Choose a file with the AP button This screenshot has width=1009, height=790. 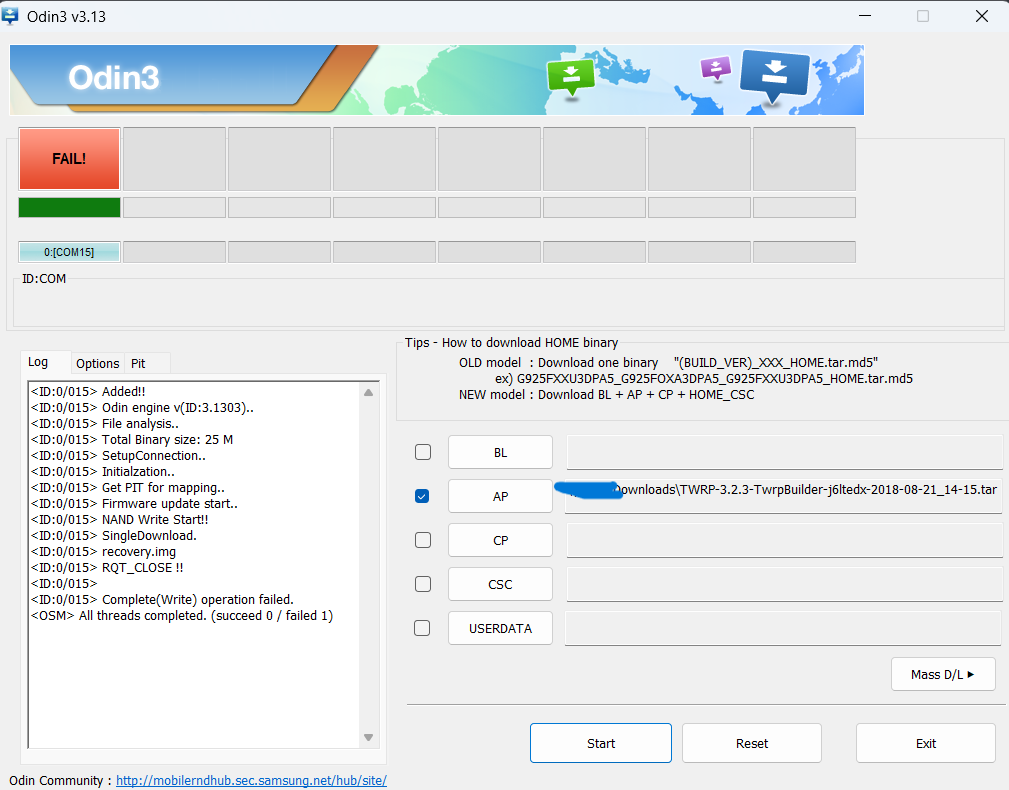pyautogui.click(x=500, y=496)
